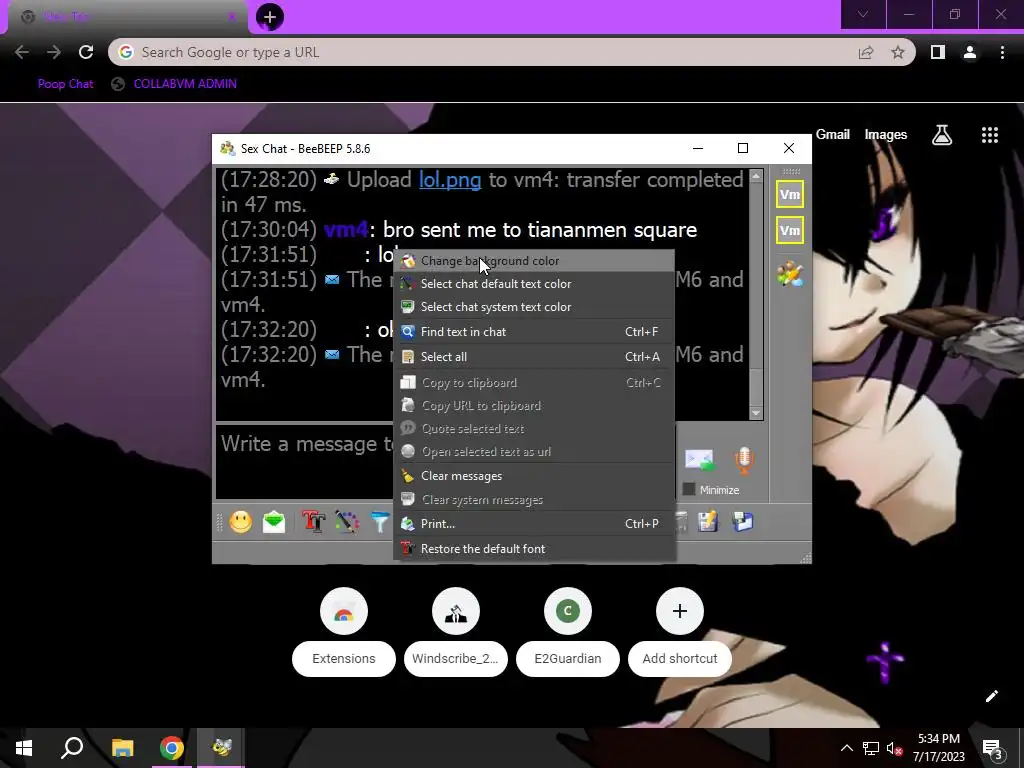
Task: Click the blue floppy disks icon in toolbar
Action: [743, 522]
